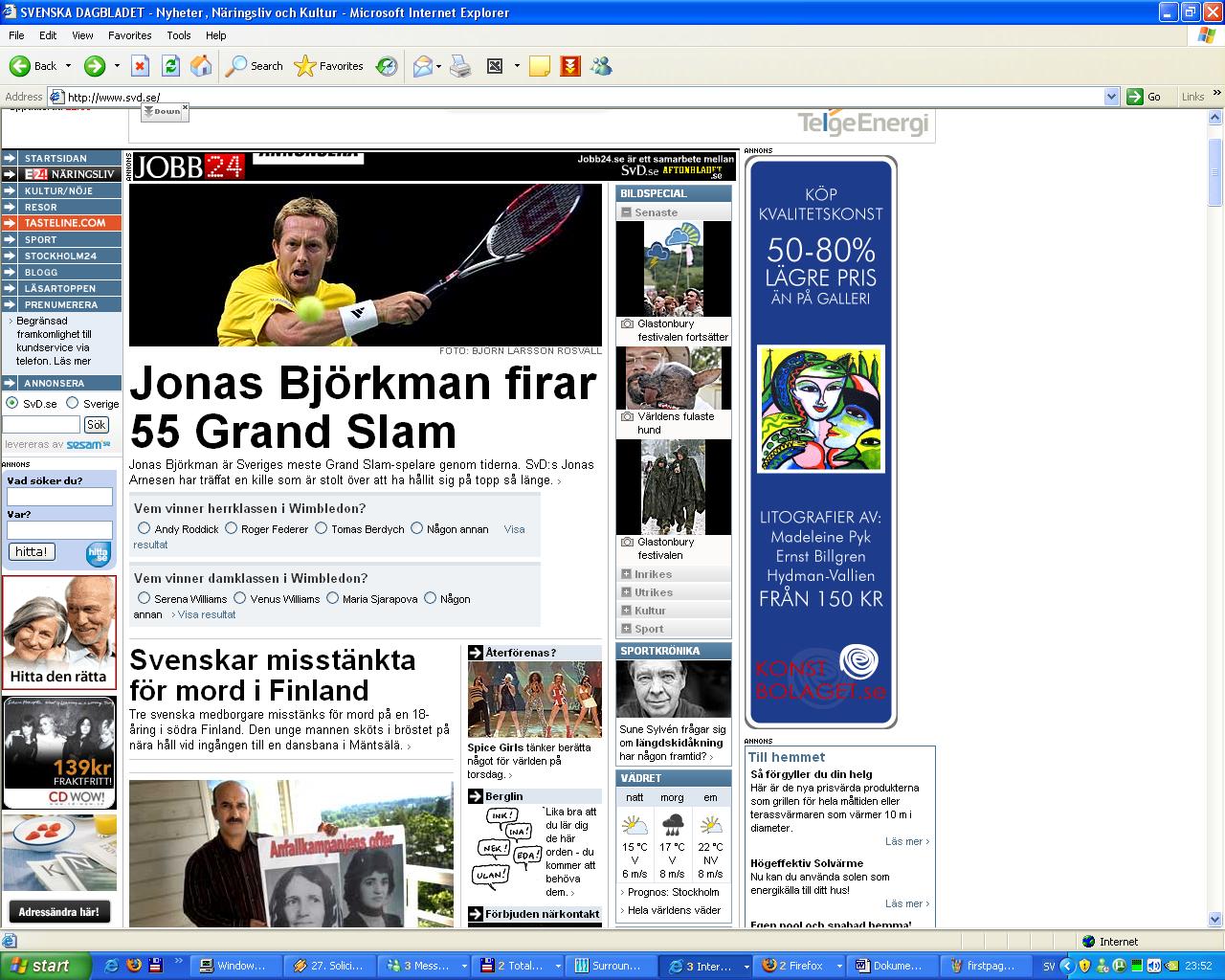Image resolution: width=1225 pixels, height=980 pixels.
Task: Select the SvD.se search radio button
Action: pos(12,403)
